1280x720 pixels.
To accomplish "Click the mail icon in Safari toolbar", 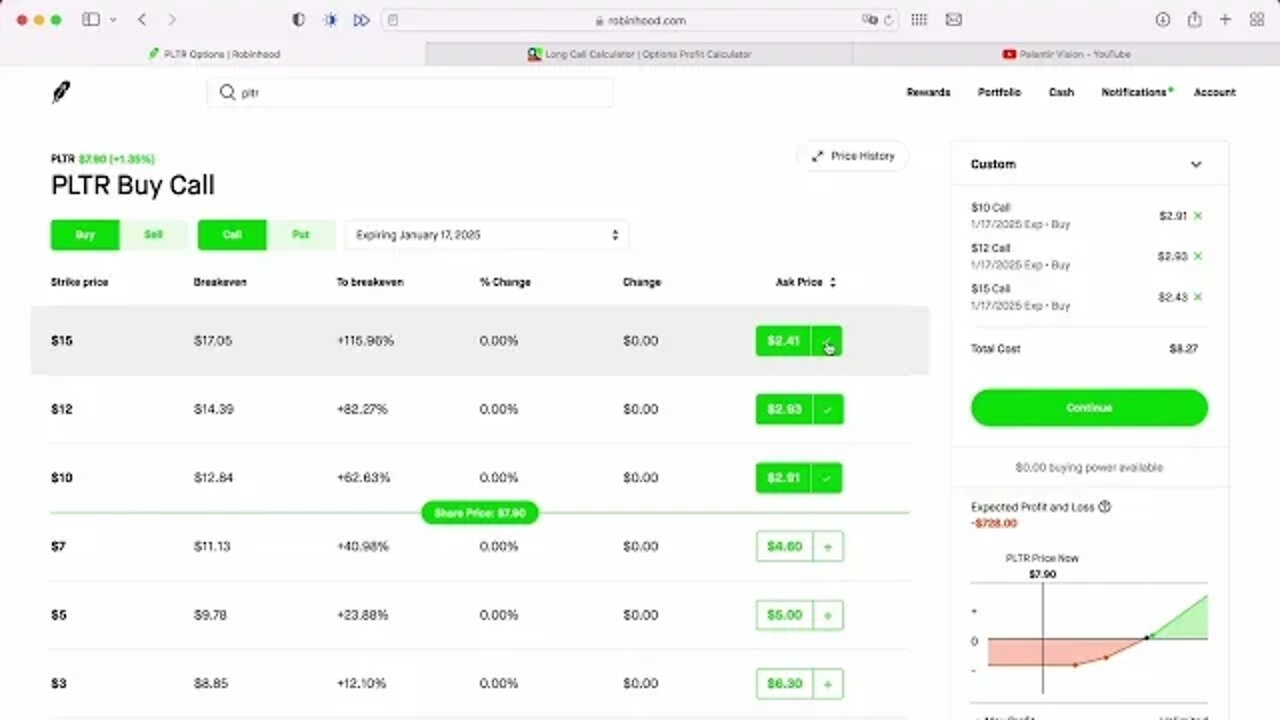I will [954, 20].
